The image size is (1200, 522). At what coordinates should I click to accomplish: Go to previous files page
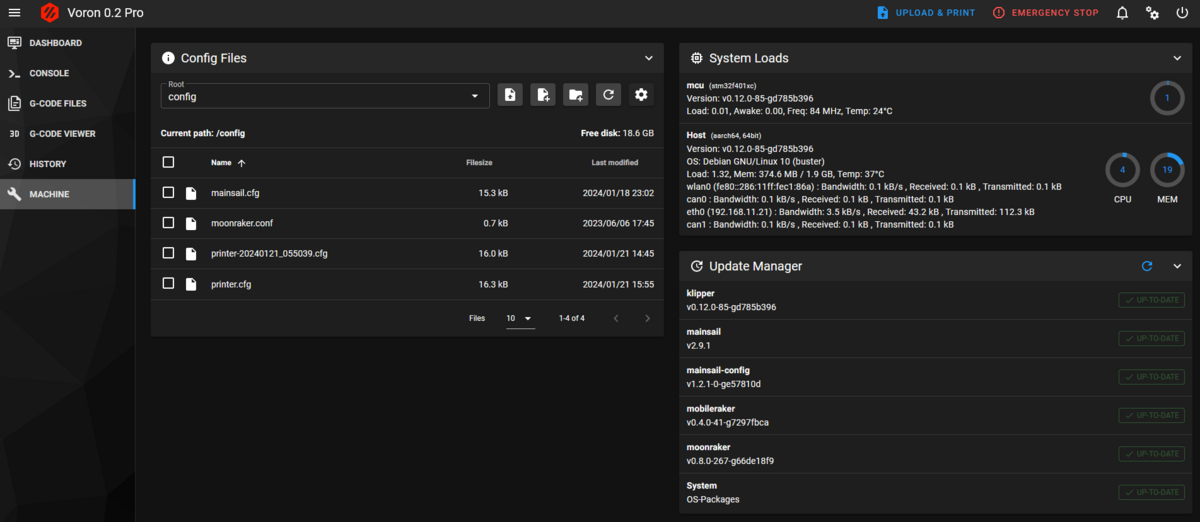pos(616,318)
